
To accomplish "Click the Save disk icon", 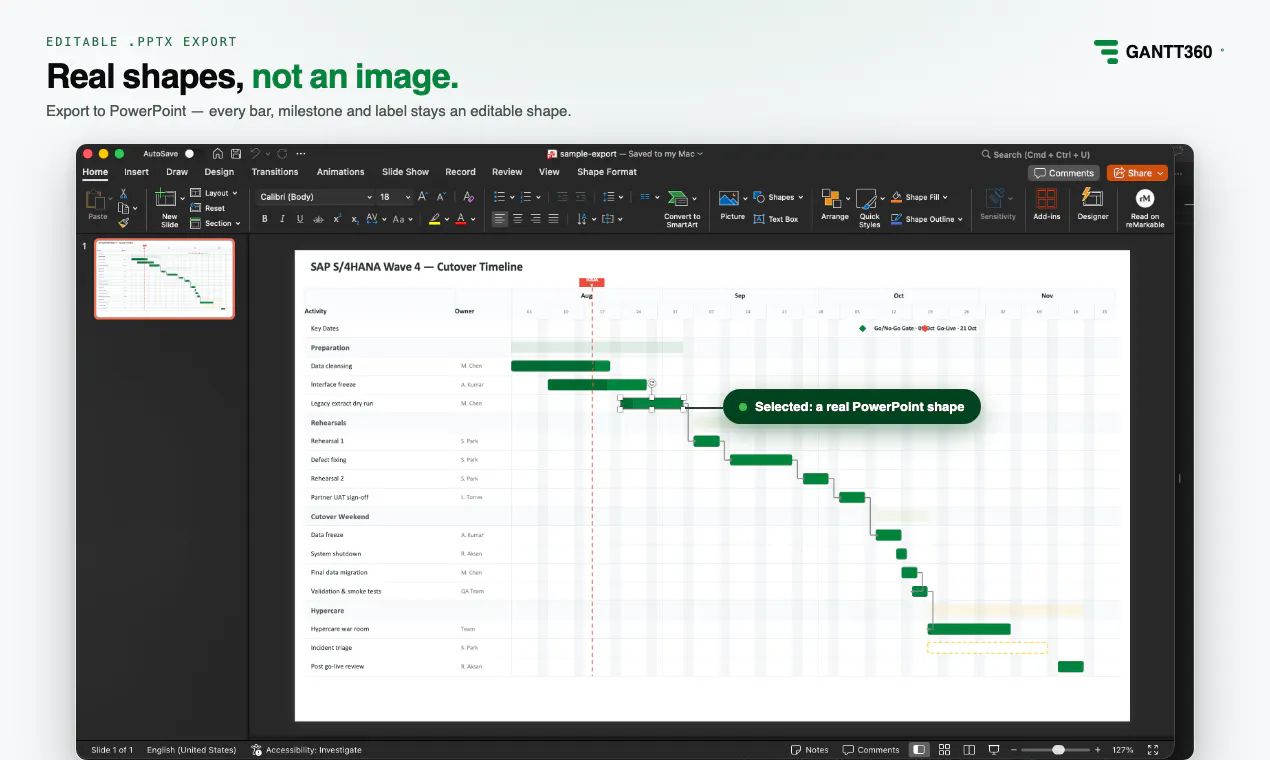I will point(235,154).
